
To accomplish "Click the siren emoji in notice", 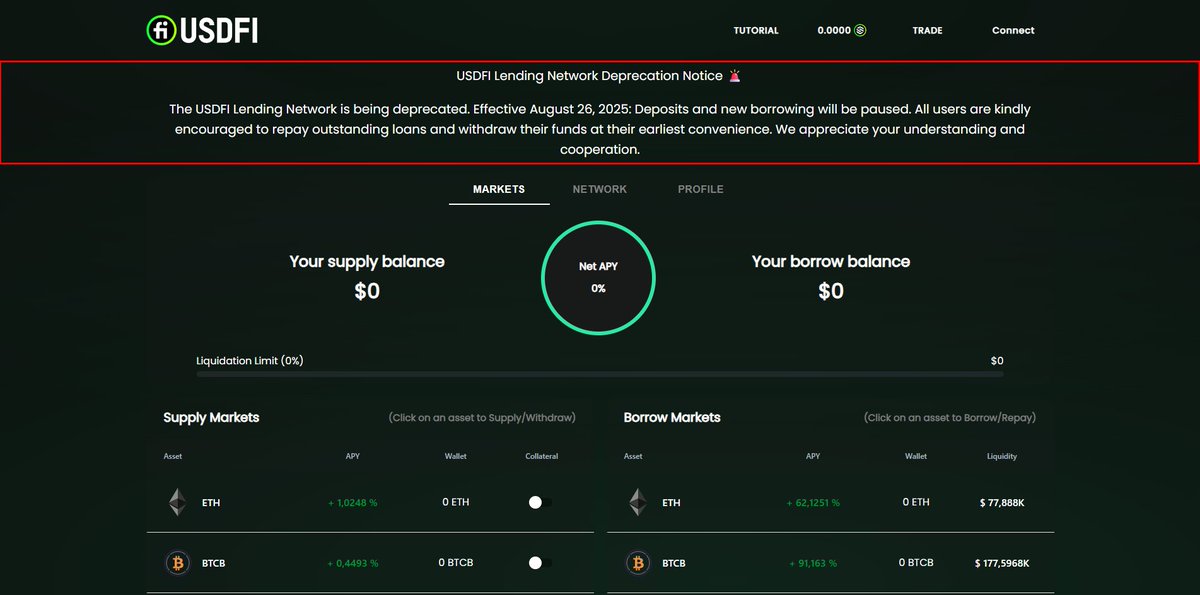I will (x=735, y=76).
